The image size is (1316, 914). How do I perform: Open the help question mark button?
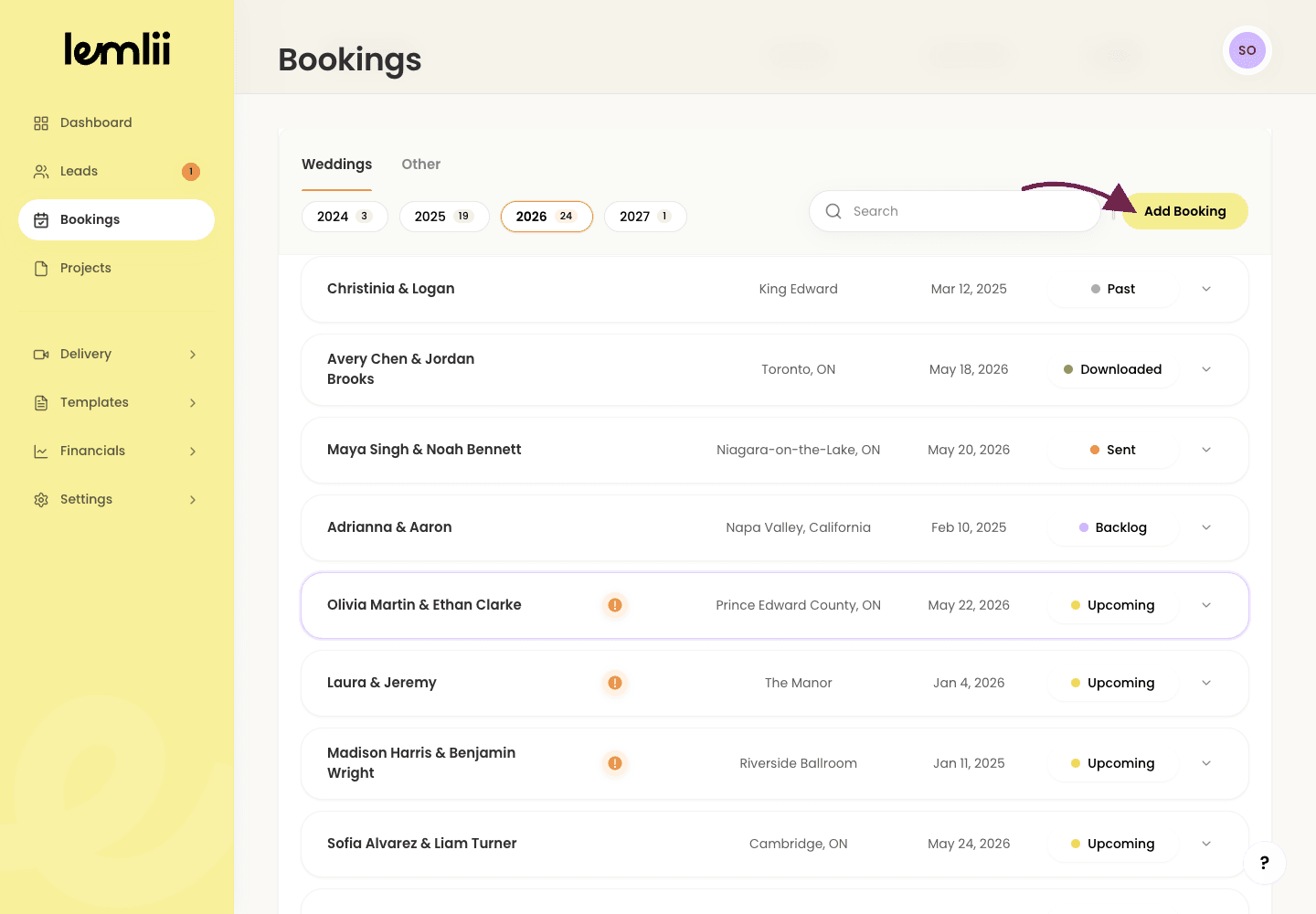[x=1265, y=863]
